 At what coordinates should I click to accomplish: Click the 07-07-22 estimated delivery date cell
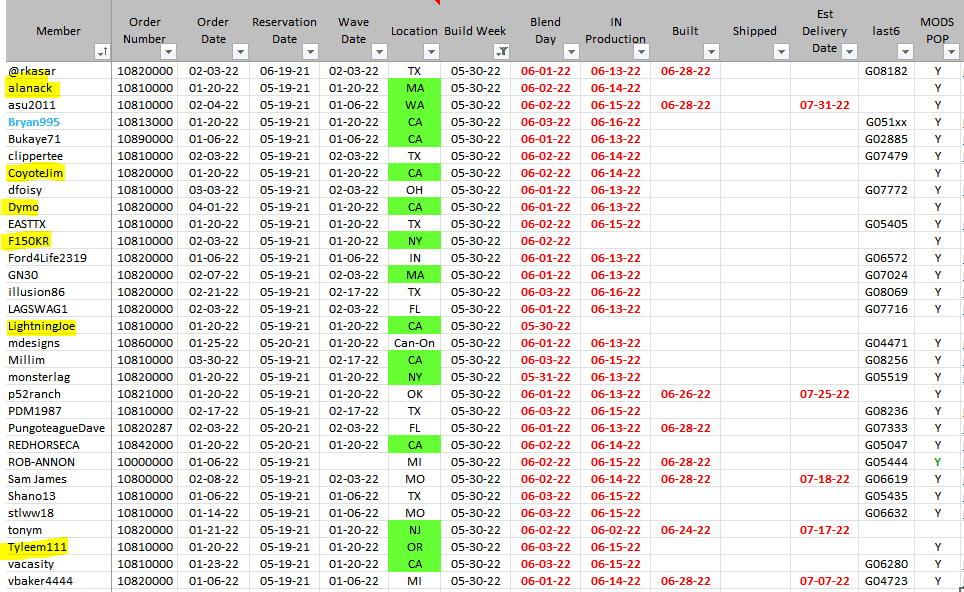coord(824,581)
